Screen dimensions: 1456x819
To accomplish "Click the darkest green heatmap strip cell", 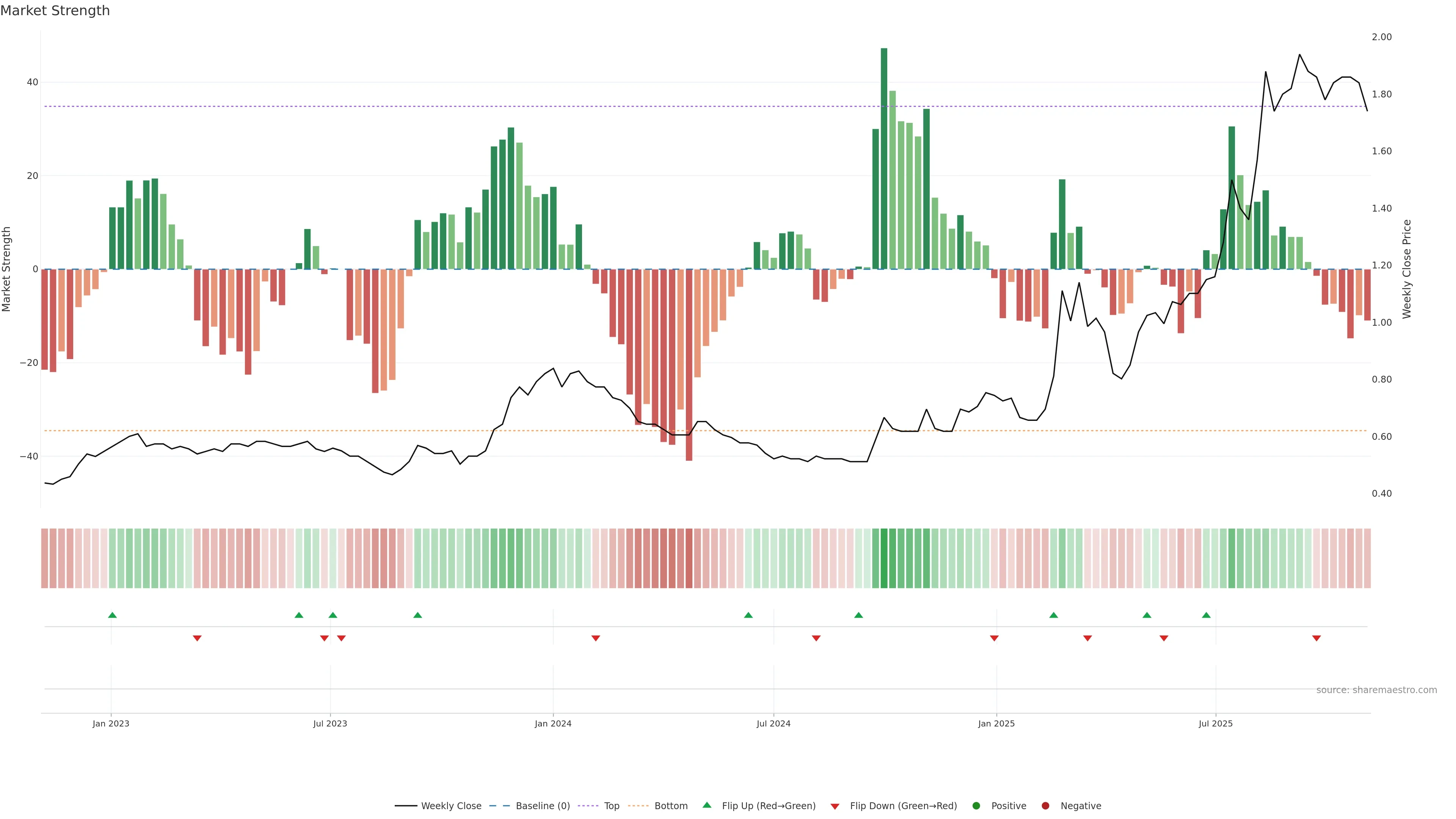I will (x=884, y=559).
